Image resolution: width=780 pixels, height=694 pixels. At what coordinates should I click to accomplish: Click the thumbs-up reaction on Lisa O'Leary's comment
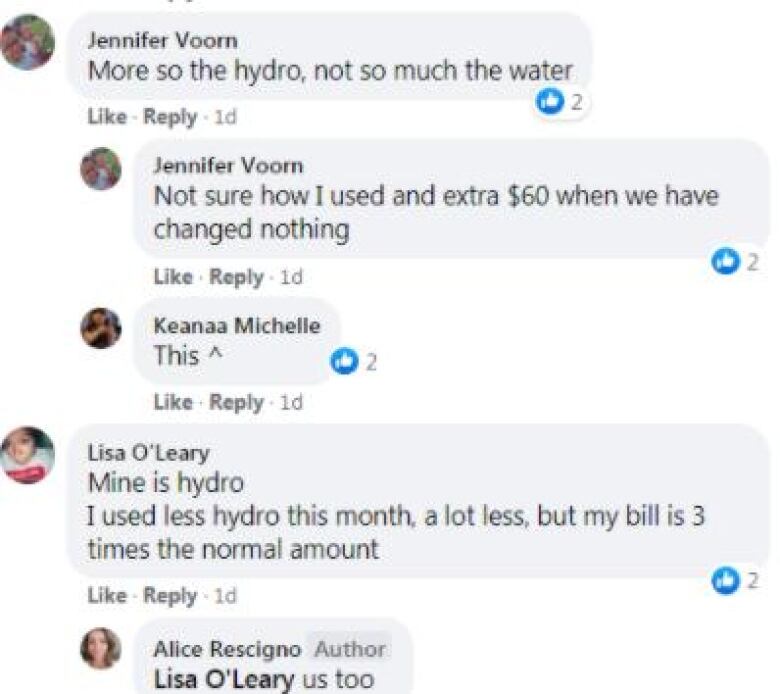724,580
